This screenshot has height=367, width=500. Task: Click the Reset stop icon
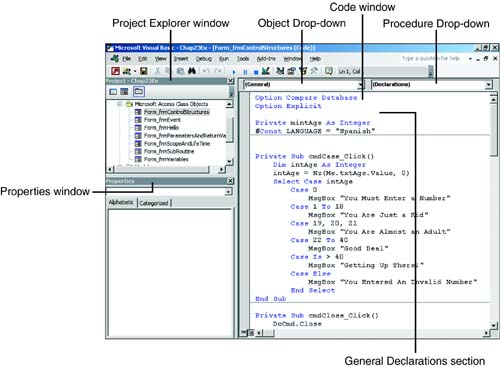pyautogui.click(x=256, y=72)
